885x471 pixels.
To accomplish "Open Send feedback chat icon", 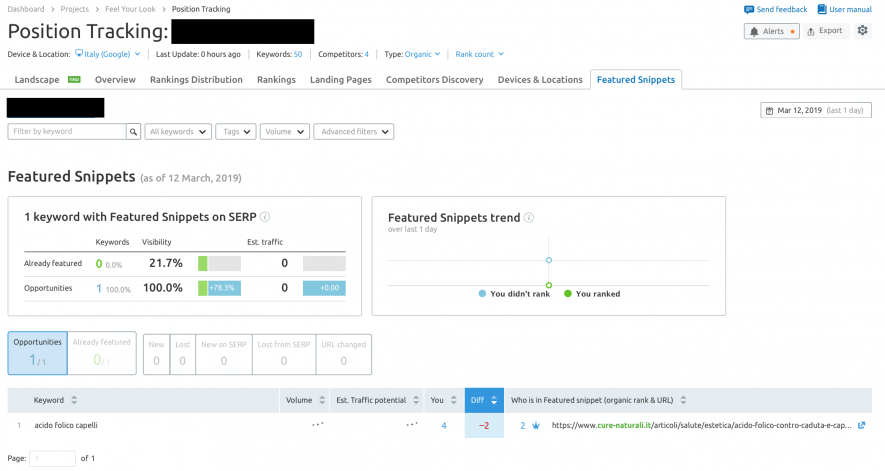I will (749, 10).
